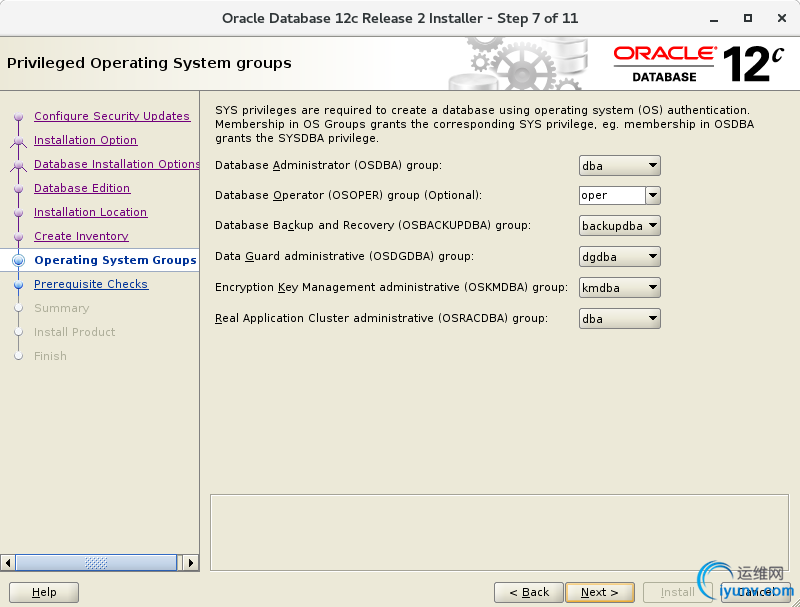The width and height of the screenshot is (800, 607).
Task: Open the Data Guard OSDGDBA group dropdown
Action: point(619,257)
